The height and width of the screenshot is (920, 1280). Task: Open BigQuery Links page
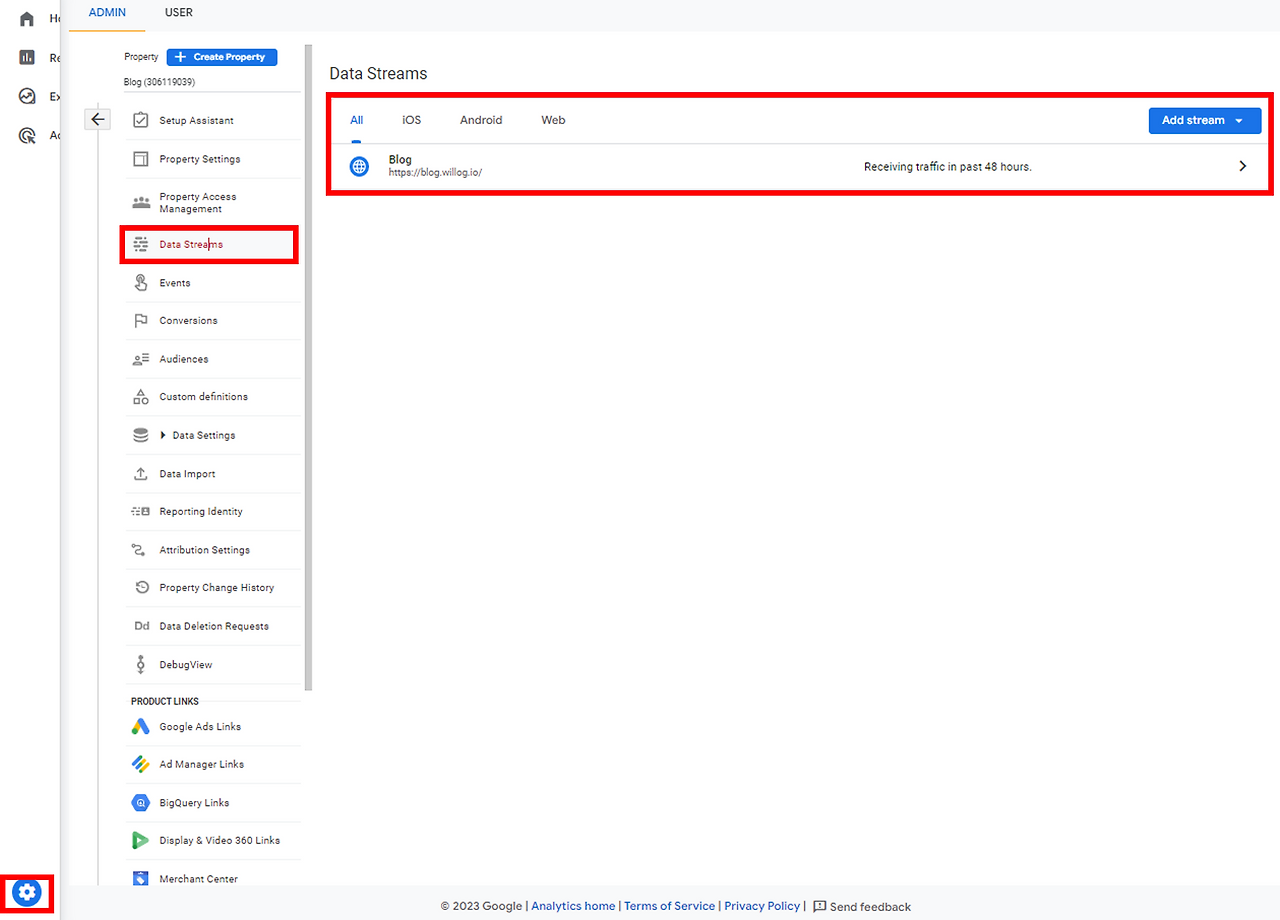(x=213, y=803)
